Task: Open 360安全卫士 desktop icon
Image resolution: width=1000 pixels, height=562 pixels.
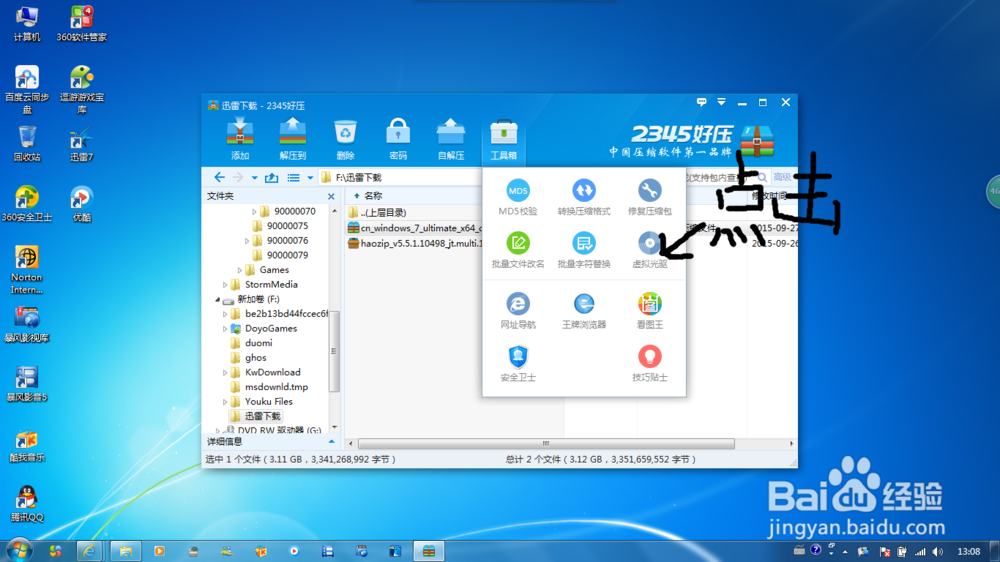Action: tap(27, 204)
